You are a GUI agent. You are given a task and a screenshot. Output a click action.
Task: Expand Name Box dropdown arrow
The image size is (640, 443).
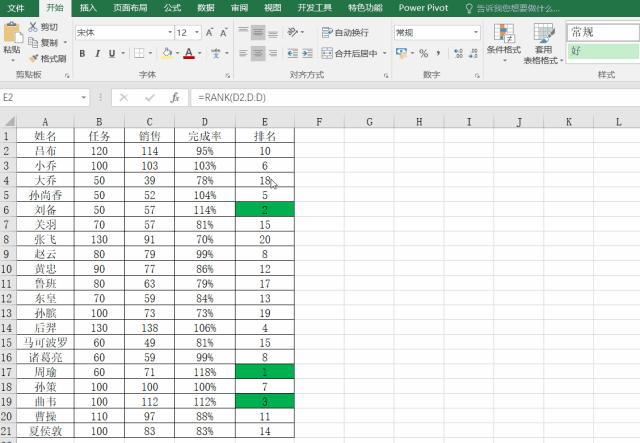pyautogui.click(x=84, y=98)
